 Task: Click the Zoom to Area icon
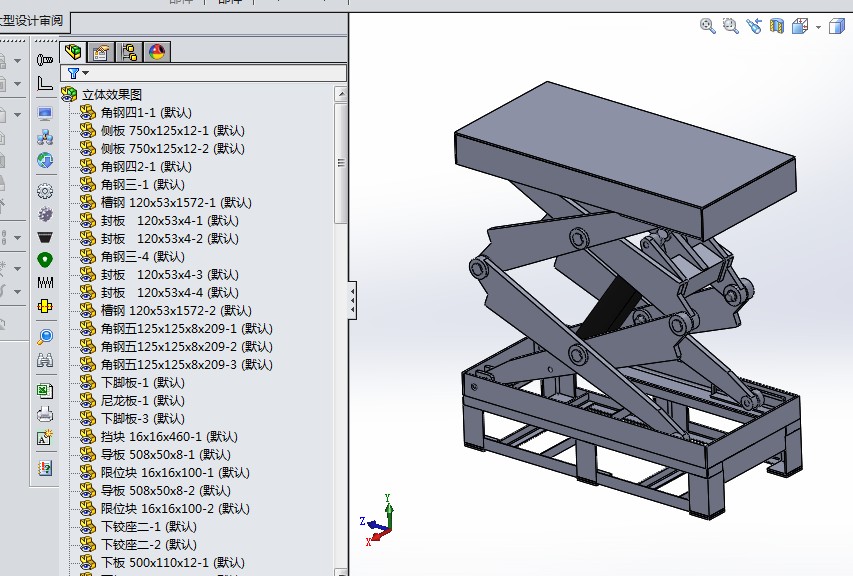click(730, 26)
